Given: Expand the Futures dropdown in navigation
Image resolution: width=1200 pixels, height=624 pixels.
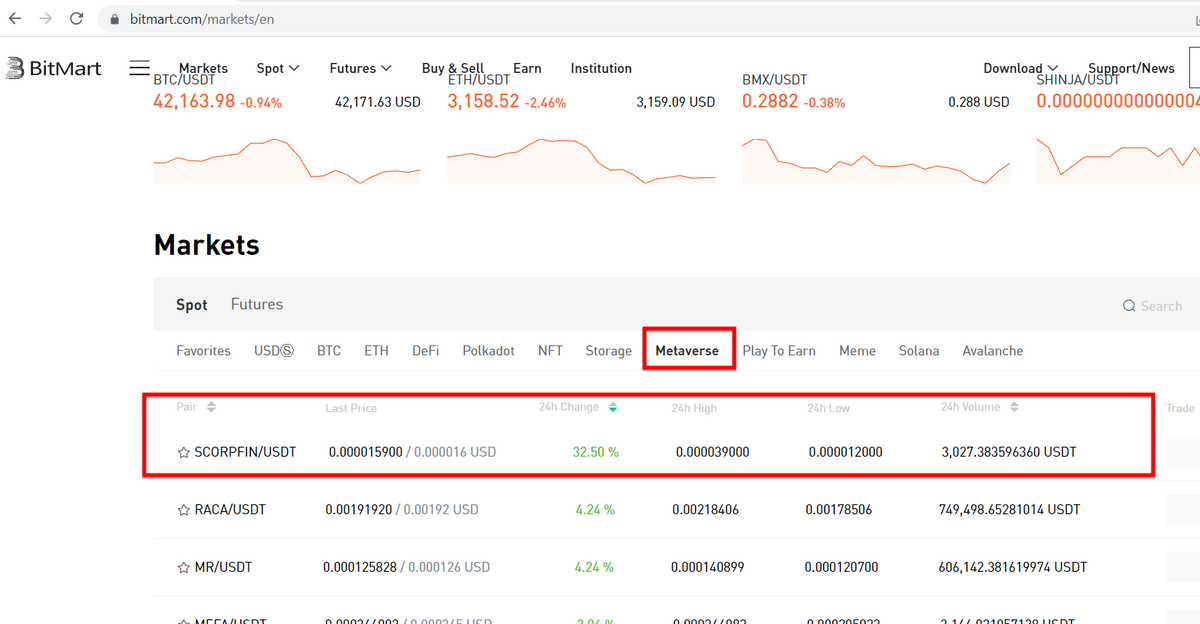Looking at the screenshot, I should (361, 68).
